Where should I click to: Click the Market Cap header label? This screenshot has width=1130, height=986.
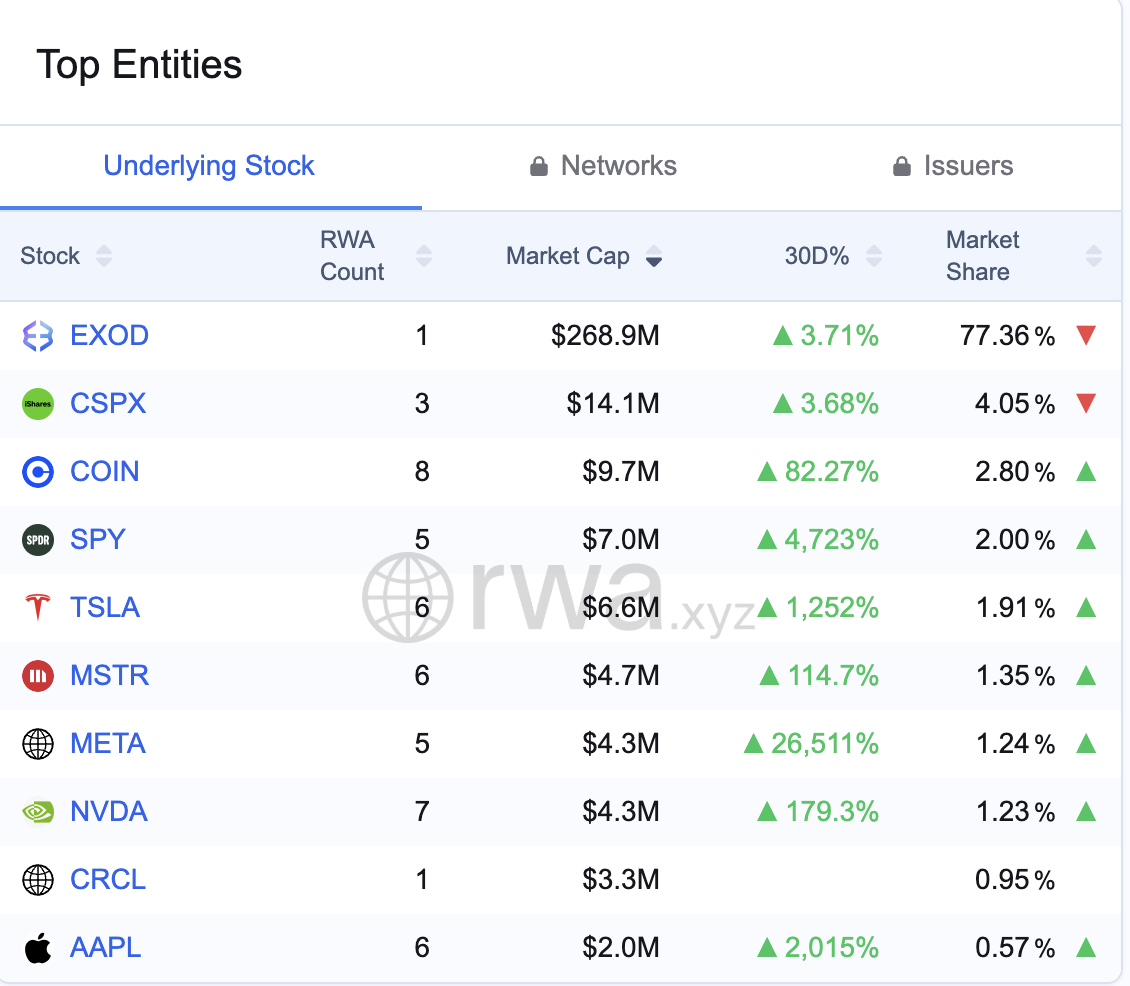pyautogui.click(x=568, y=256)
